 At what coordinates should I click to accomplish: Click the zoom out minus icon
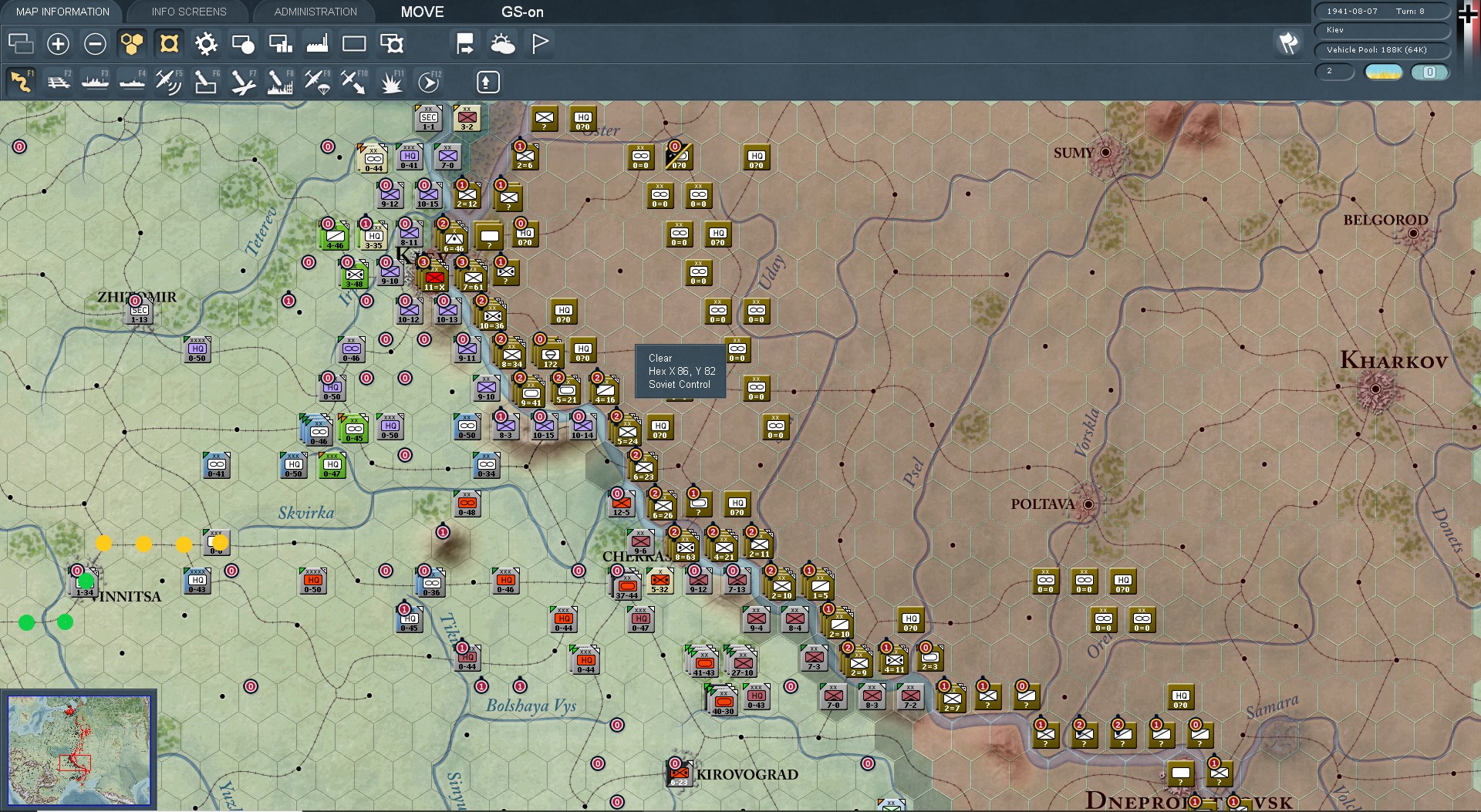click(x=95, y=44)
